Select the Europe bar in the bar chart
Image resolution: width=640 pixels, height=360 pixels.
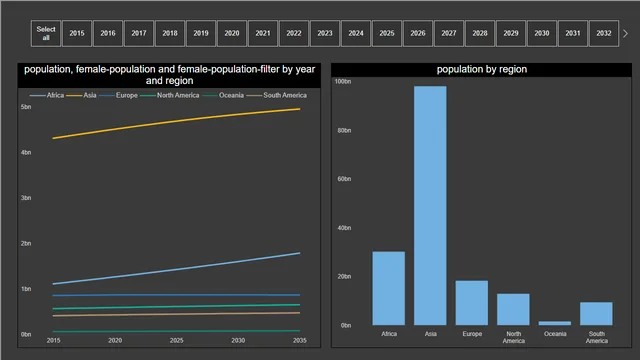[x=472, y=303]
